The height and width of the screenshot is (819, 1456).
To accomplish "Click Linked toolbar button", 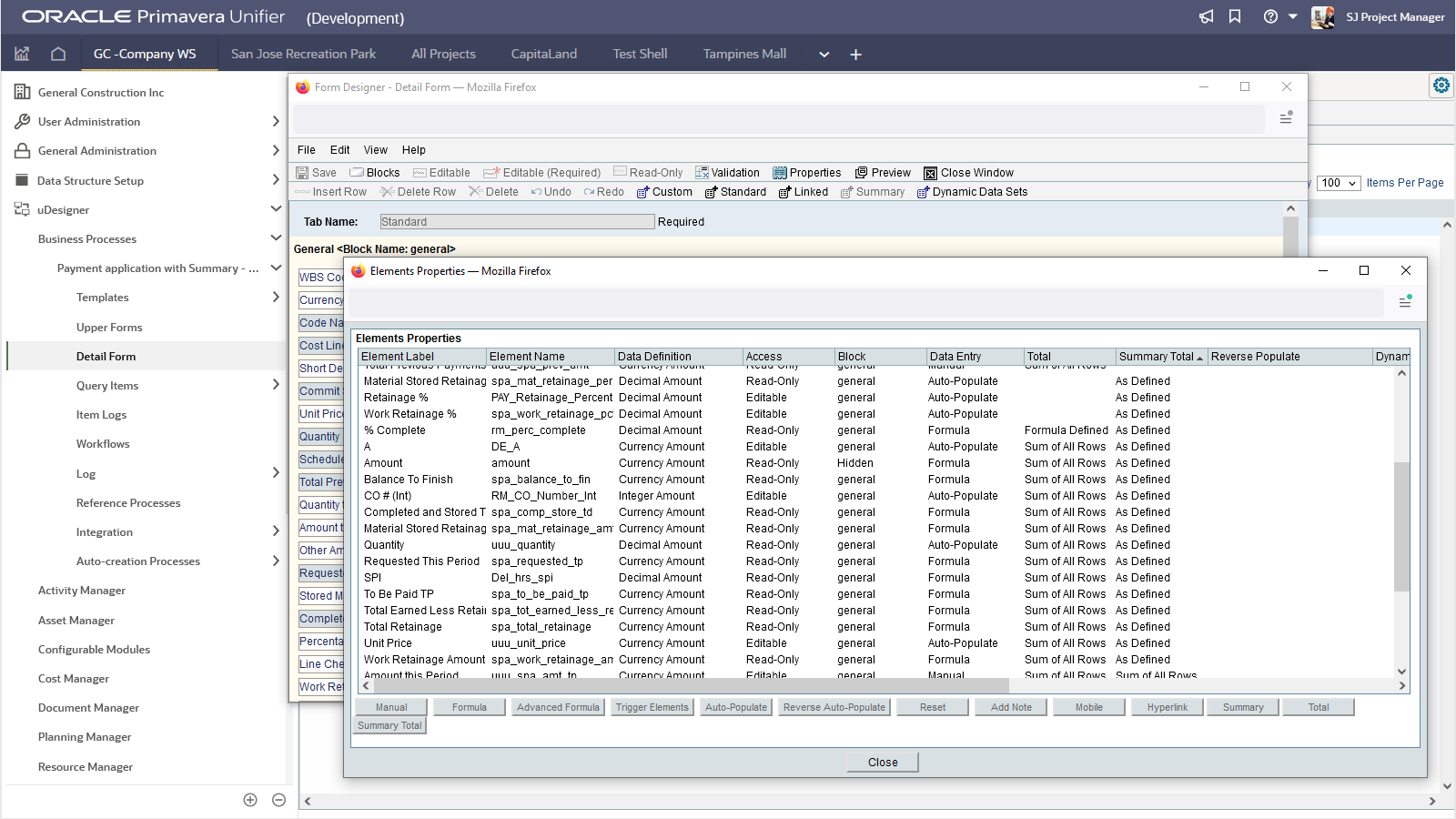I will (804, 192).
